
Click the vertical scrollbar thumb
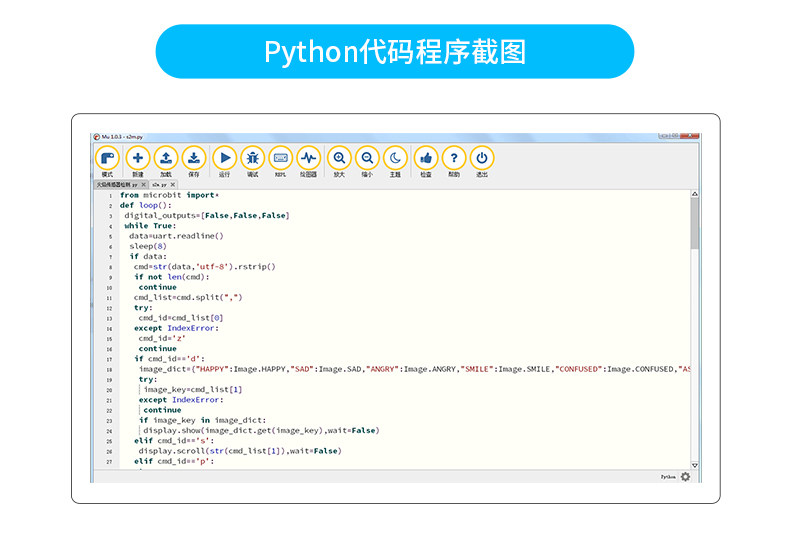695,223
